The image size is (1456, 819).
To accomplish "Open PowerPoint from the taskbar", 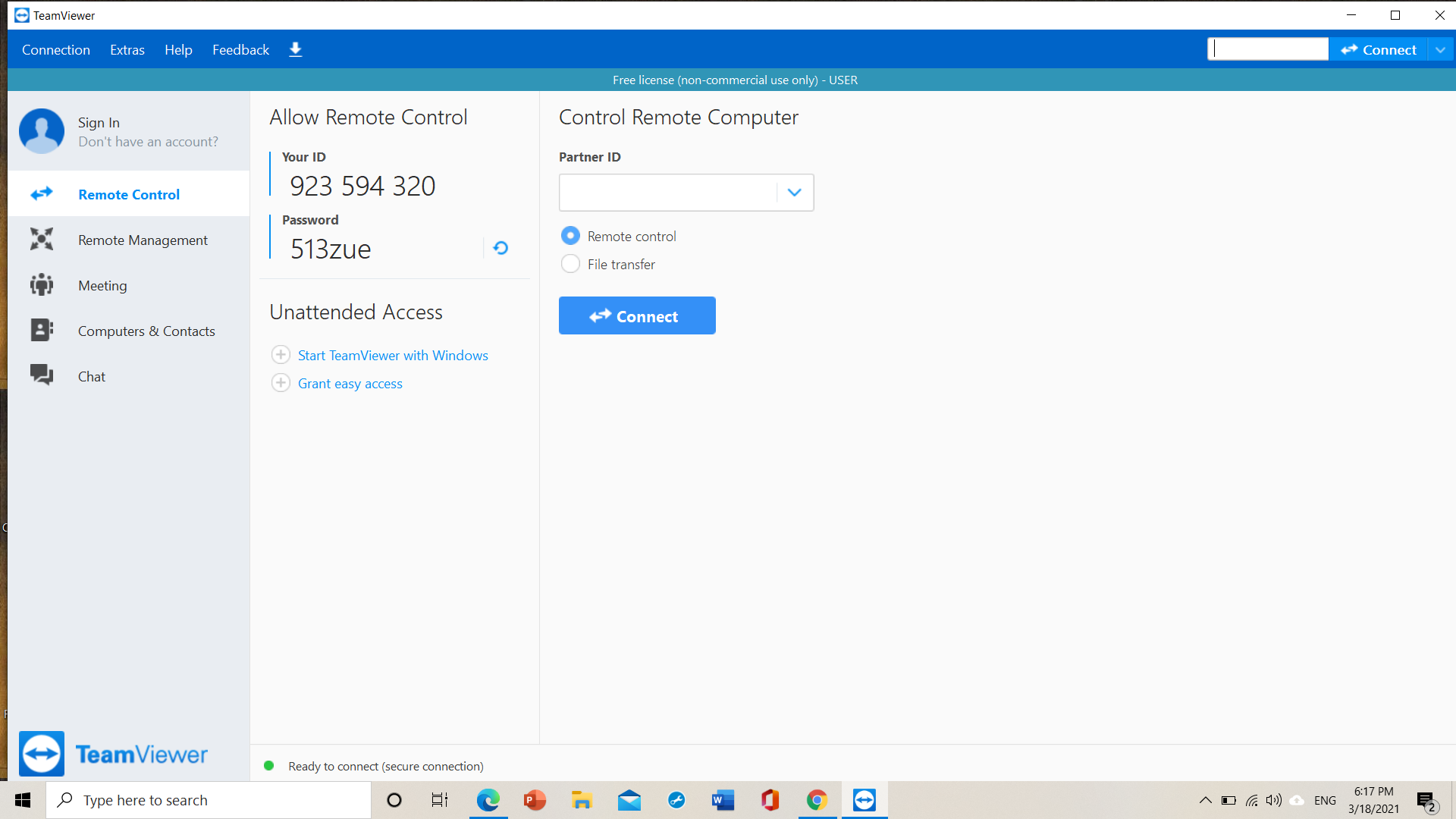I will coord(535,800).
